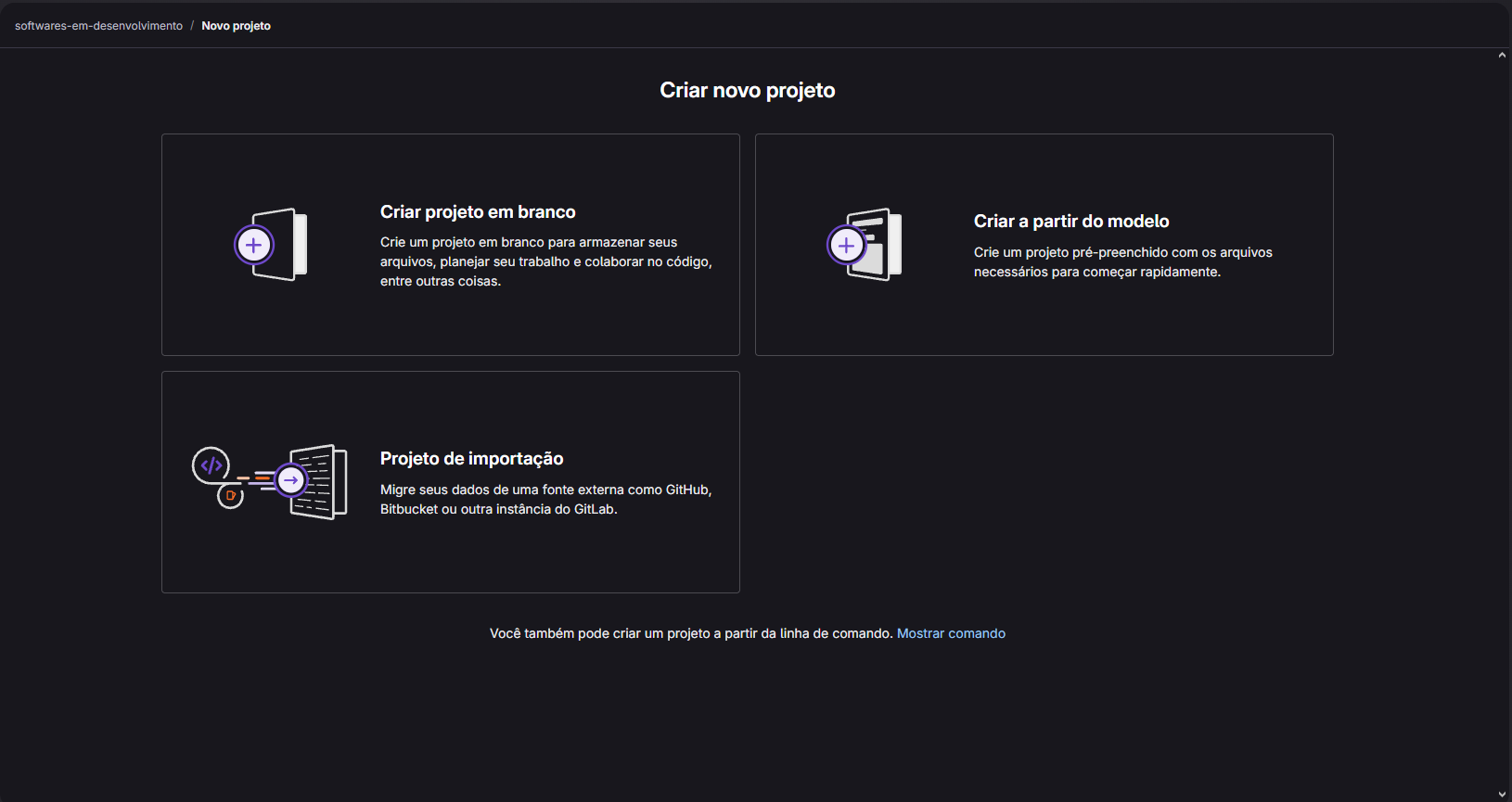Image resolution: width=1512 pixels, height=802 pixels.
Task: Click the 'Você também pode criar um projeto' text
Action: [691, 633]
